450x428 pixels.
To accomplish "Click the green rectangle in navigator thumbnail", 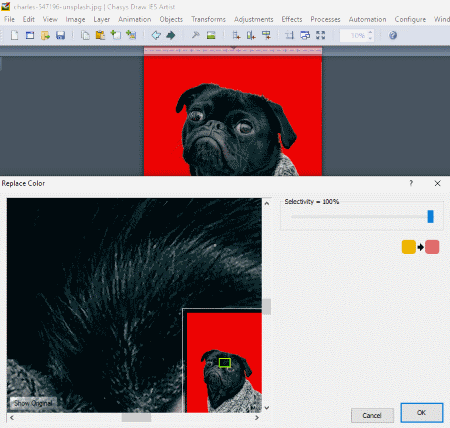I will point(225,363).
